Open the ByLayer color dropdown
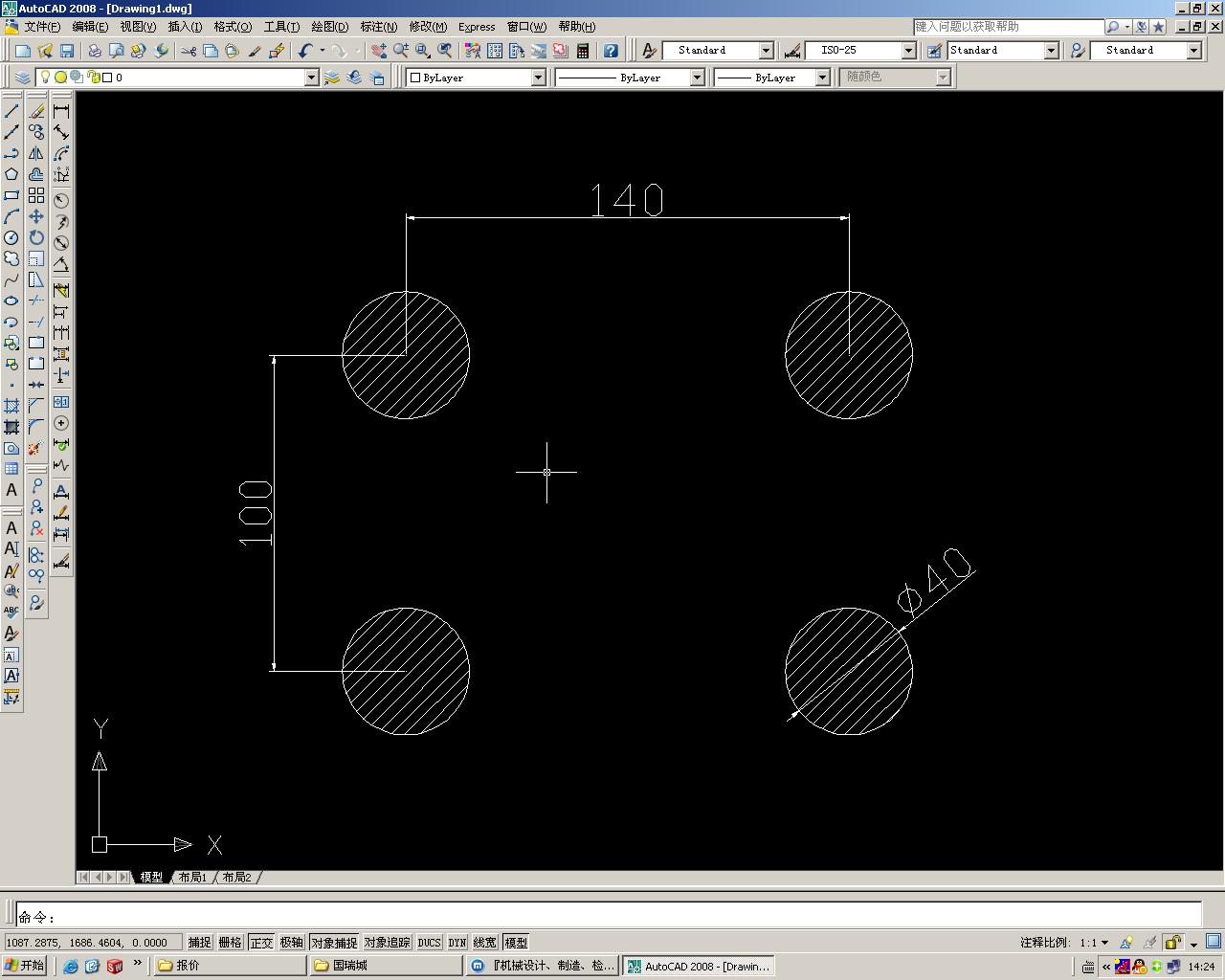This screenshot has height=980, width=1225. [538, 78]
